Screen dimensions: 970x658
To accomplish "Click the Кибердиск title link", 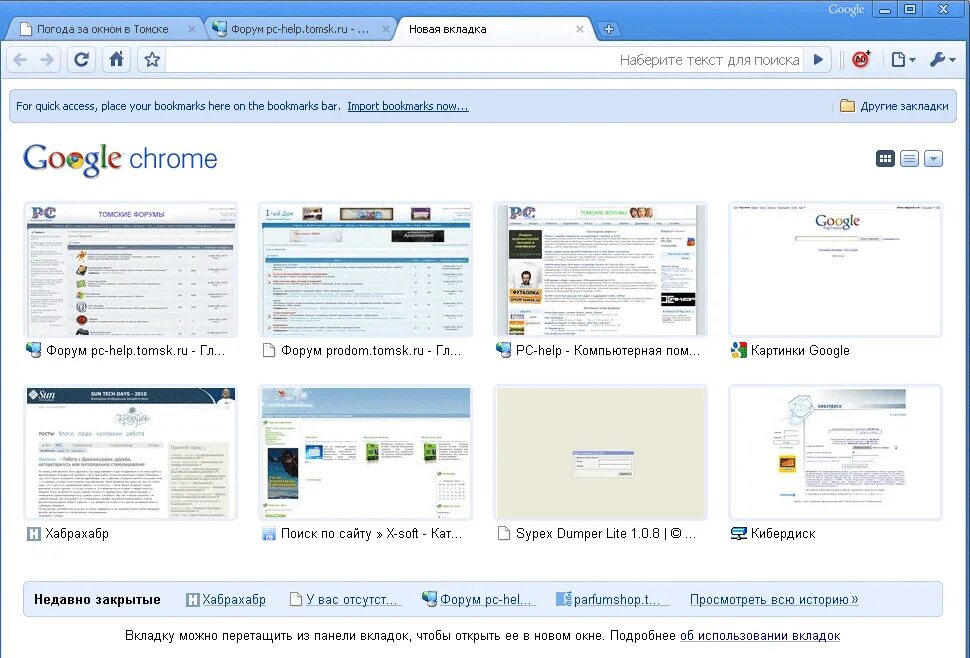I will (783, 534).
